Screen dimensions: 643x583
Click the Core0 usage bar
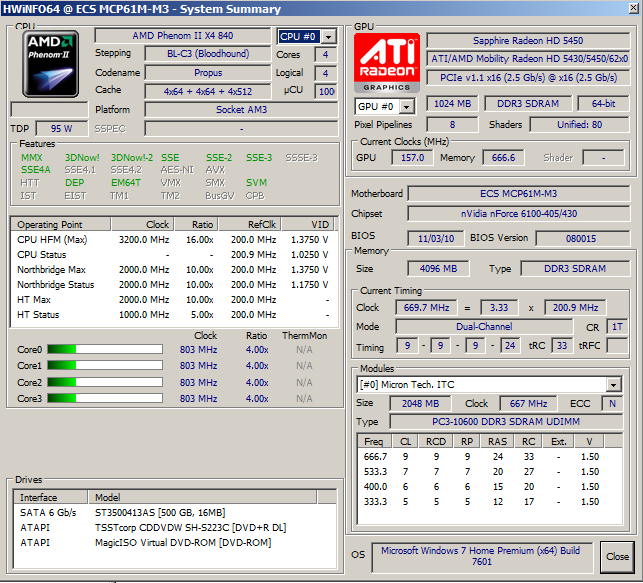pyautogui.click(x=105, y=349)
